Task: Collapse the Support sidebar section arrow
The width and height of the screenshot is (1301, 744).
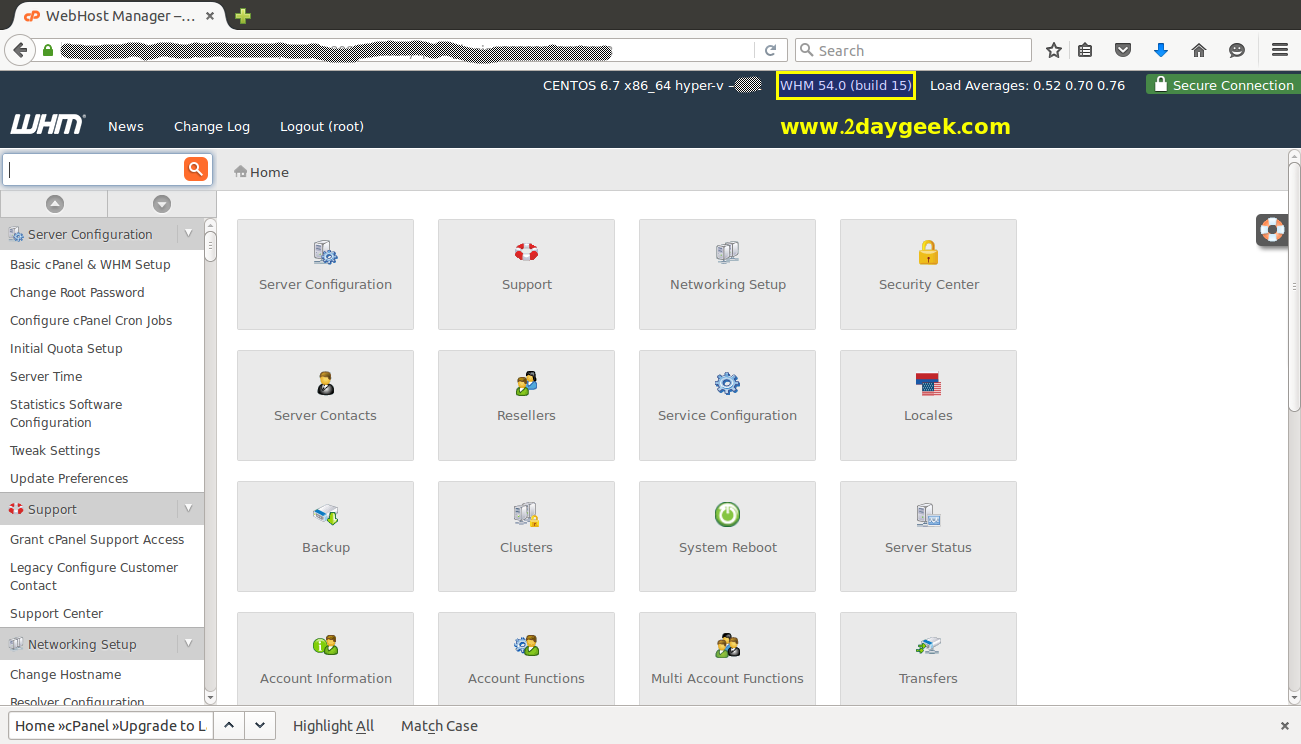Action: click(188, 509)
